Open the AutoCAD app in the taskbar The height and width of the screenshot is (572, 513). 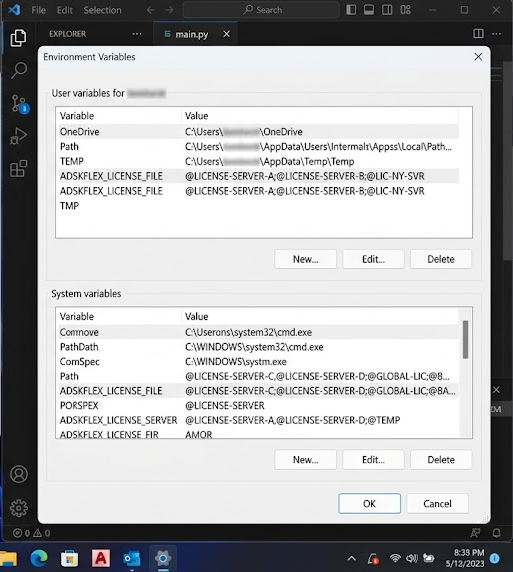[101, 558]
